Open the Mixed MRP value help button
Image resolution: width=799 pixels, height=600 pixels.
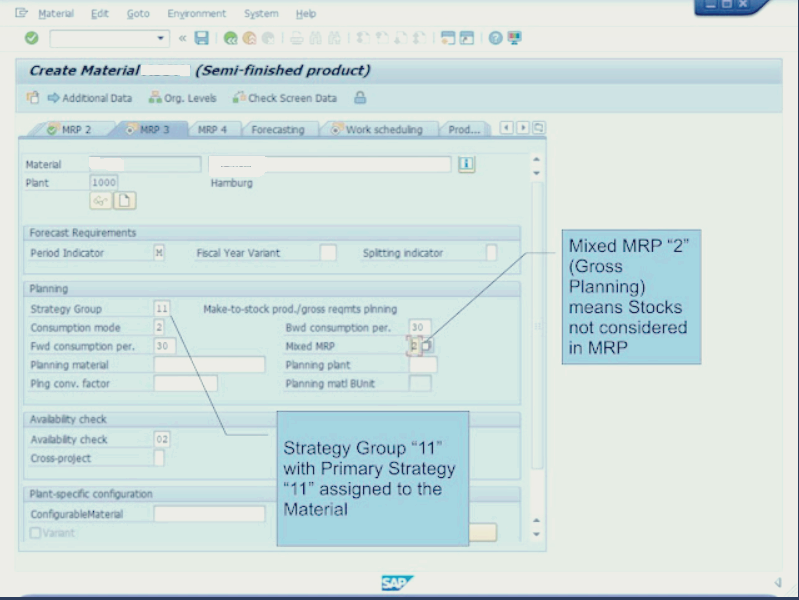tap(427, 346)
